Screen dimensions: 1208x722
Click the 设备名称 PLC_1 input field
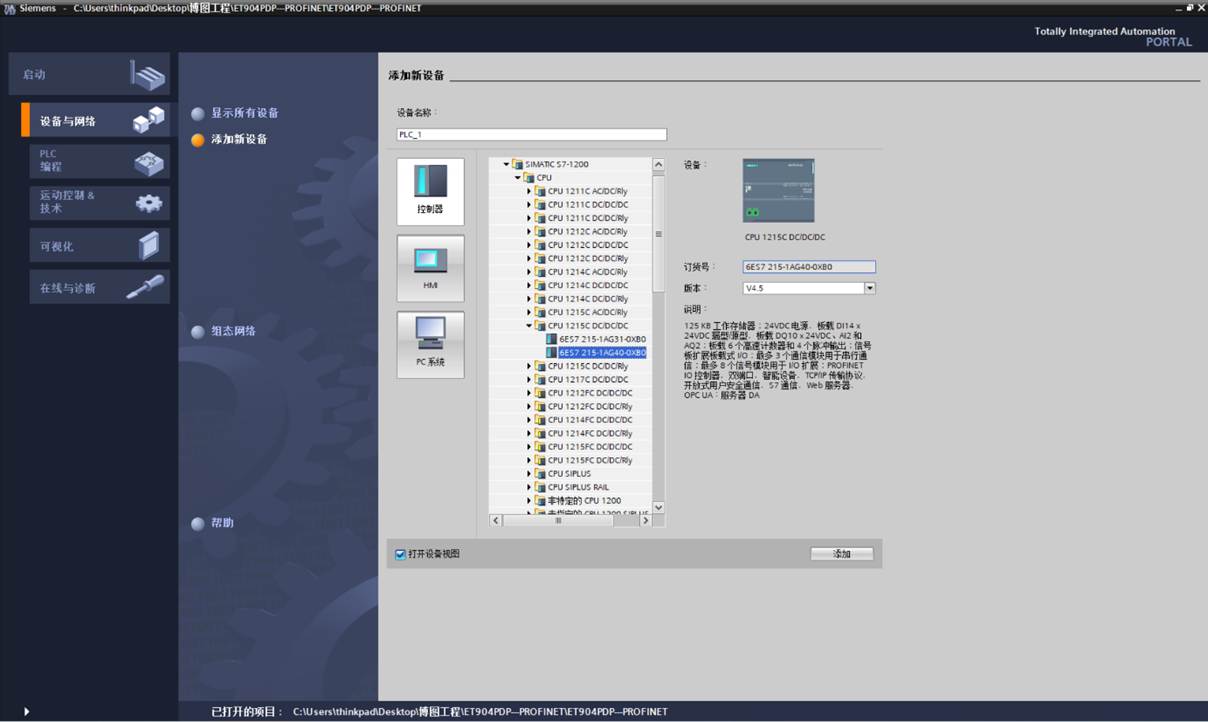pyautogui.click(x=532, y=134)
